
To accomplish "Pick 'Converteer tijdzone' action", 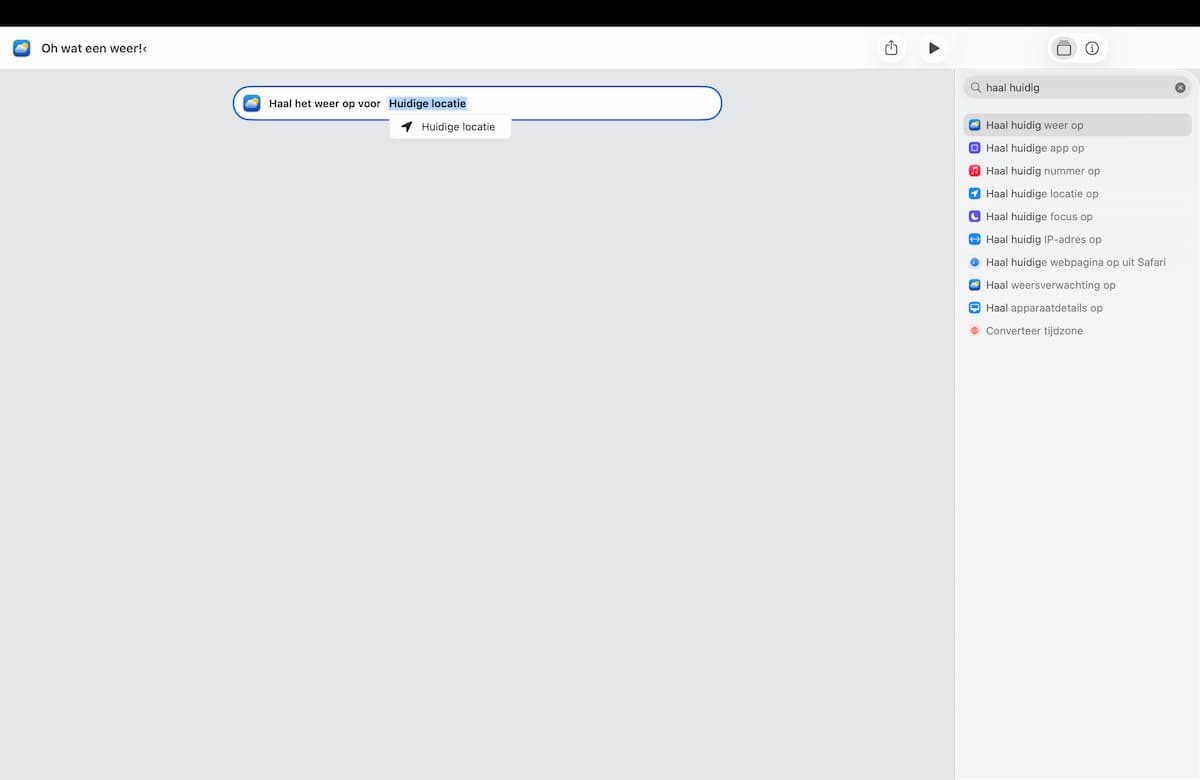I will tap(1077, 331).
